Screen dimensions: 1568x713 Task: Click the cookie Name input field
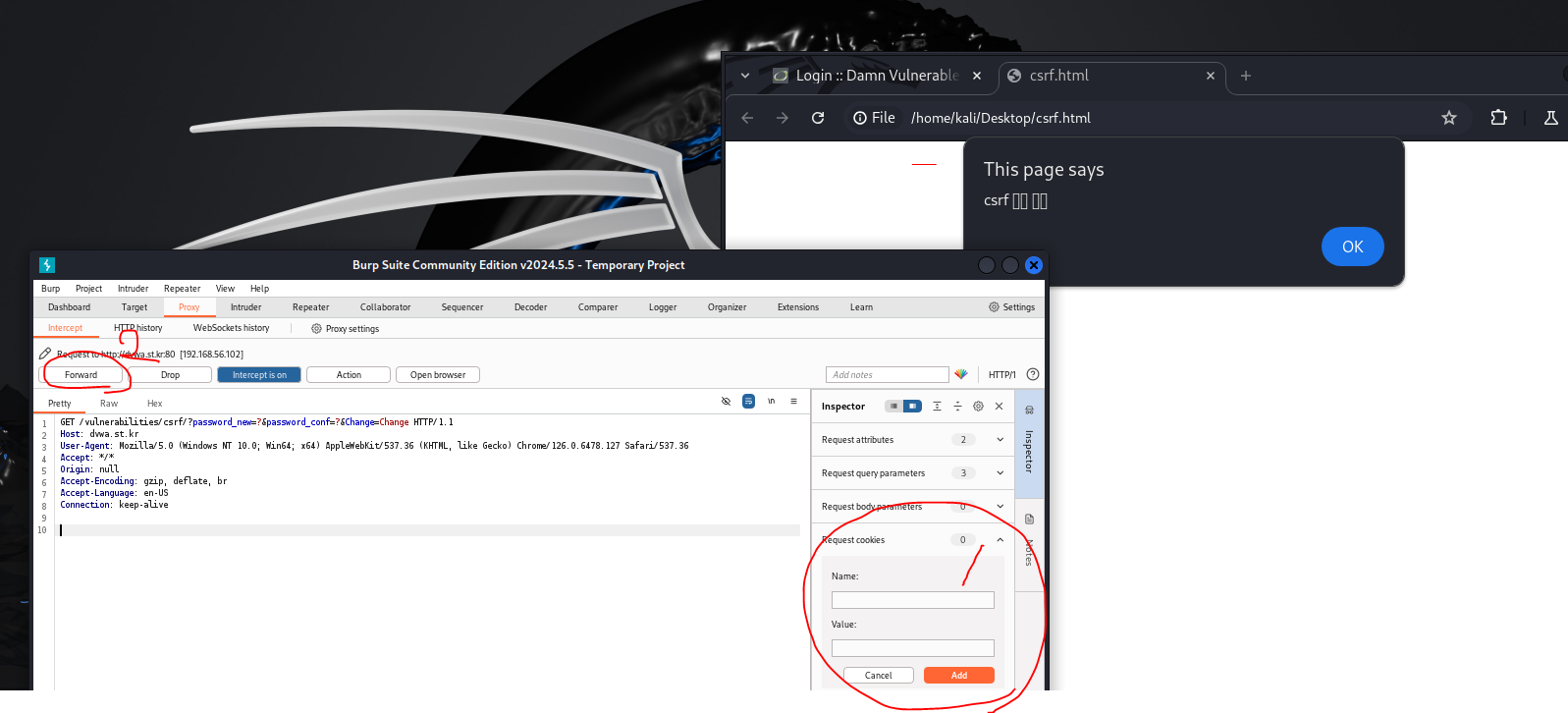[912, 600]
